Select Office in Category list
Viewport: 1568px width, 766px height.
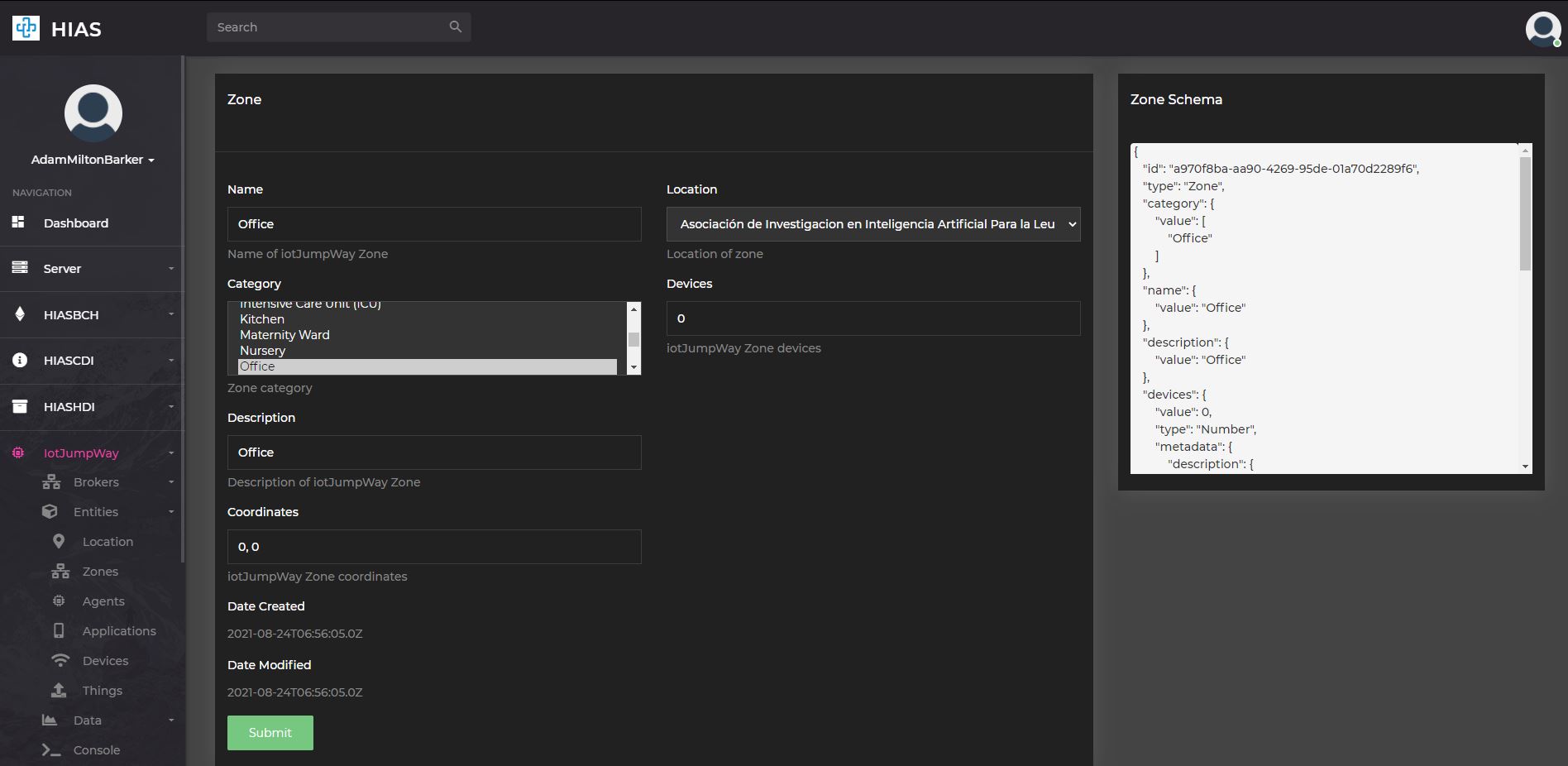(x=428, y=366)
